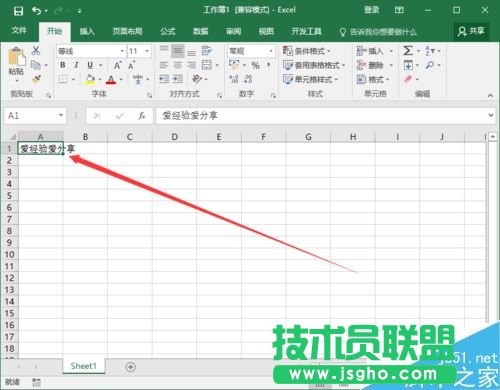
Task: Click the AutoSum sigma icon
Action: coord(408,51)
